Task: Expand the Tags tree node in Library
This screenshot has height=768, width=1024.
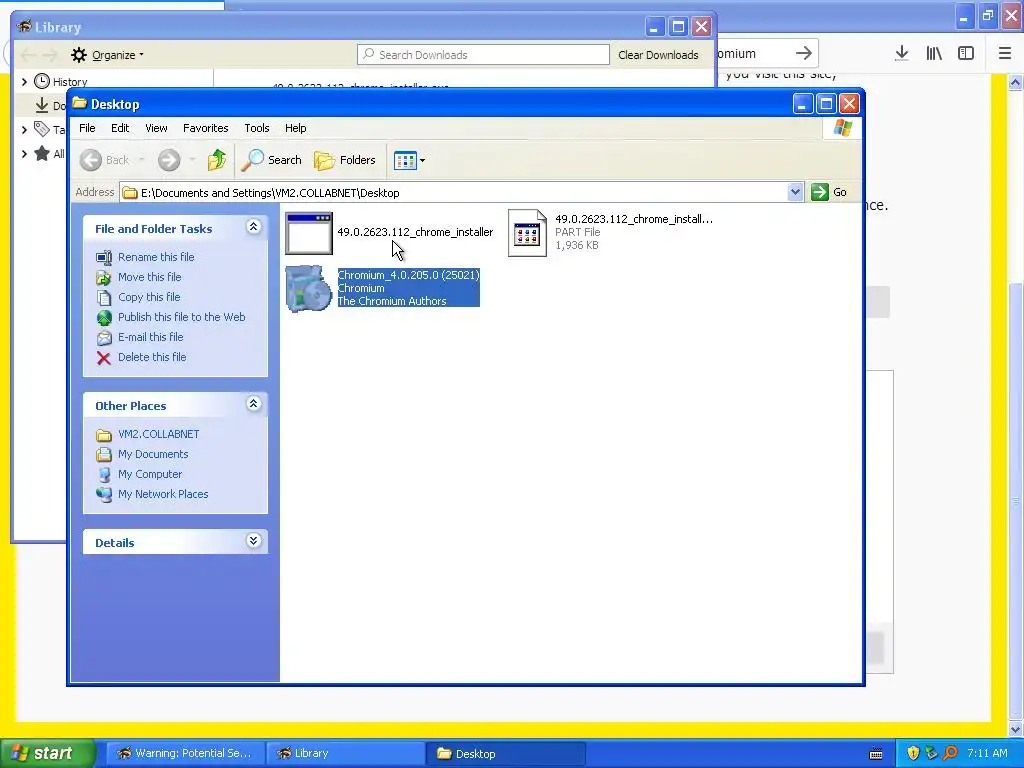Action: point(25,129)
